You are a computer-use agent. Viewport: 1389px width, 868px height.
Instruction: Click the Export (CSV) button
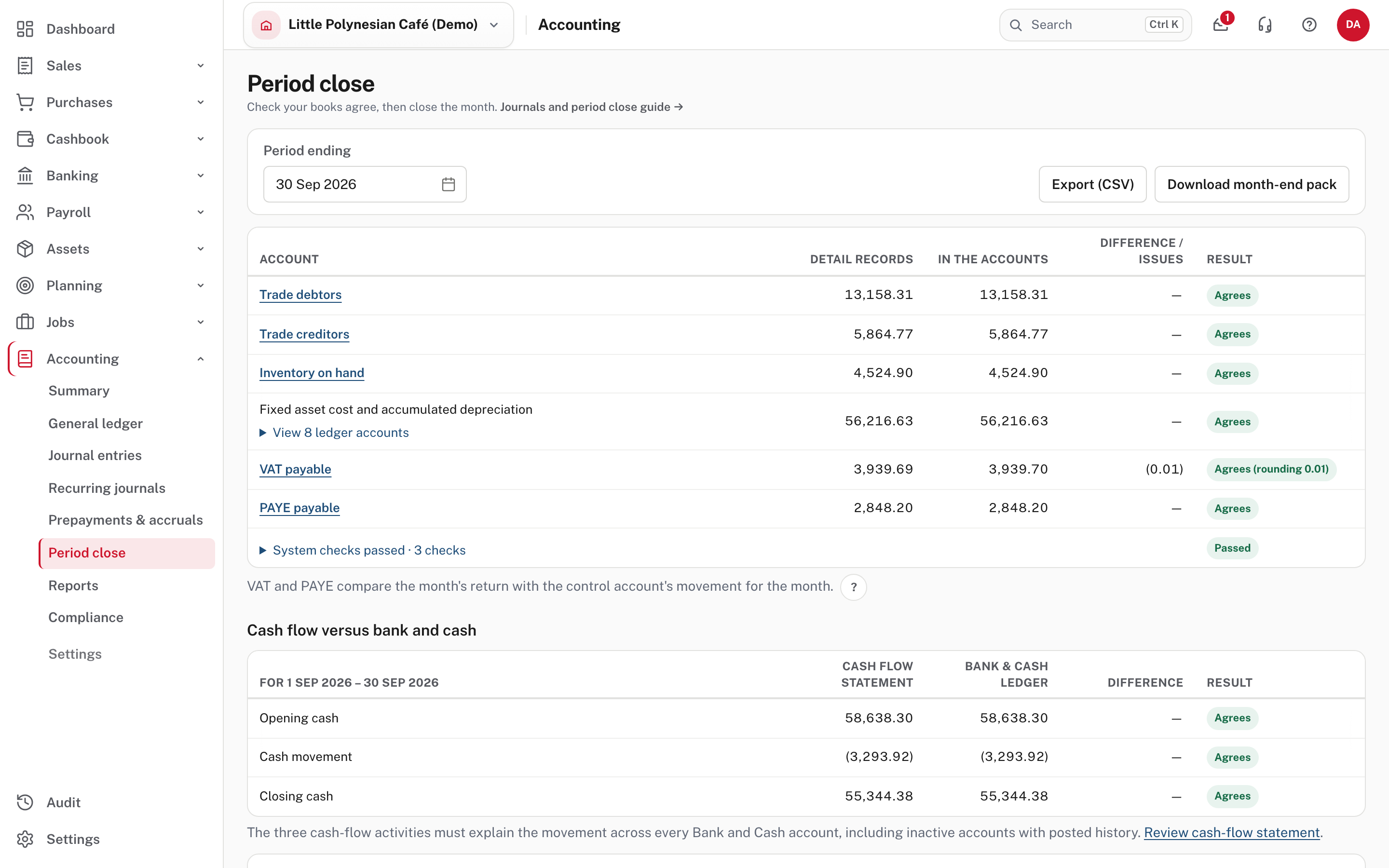pos(1092,184)
